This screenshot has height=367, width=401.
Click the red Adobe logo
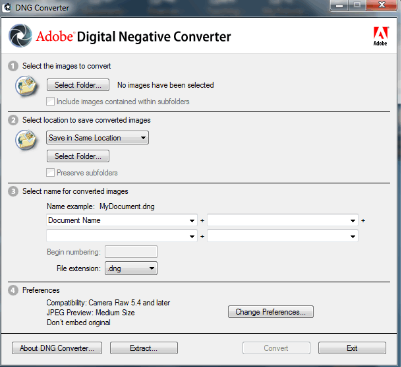tap(380, 36)
